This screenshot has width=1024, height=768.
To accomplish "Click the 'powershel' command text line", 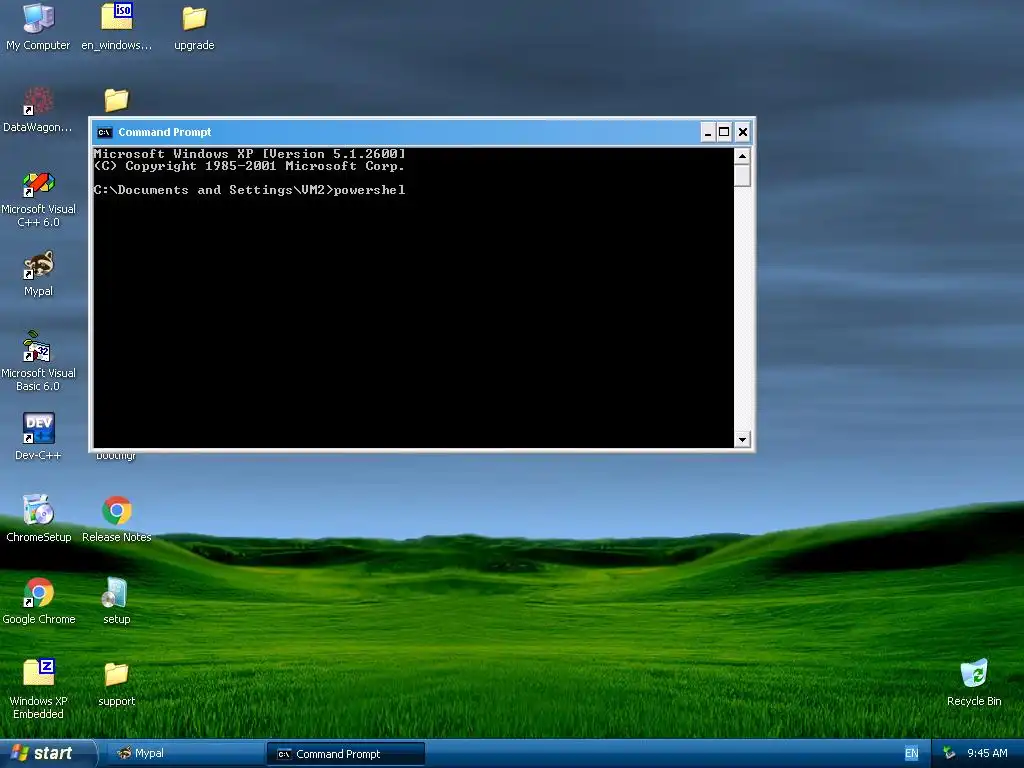I will 249,190.
